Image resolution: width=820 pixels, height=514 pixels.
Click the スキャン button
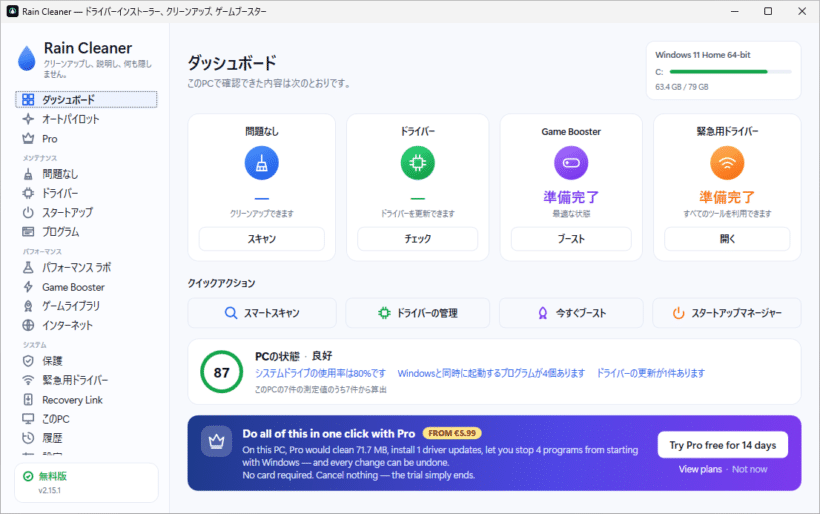[261, 239]
